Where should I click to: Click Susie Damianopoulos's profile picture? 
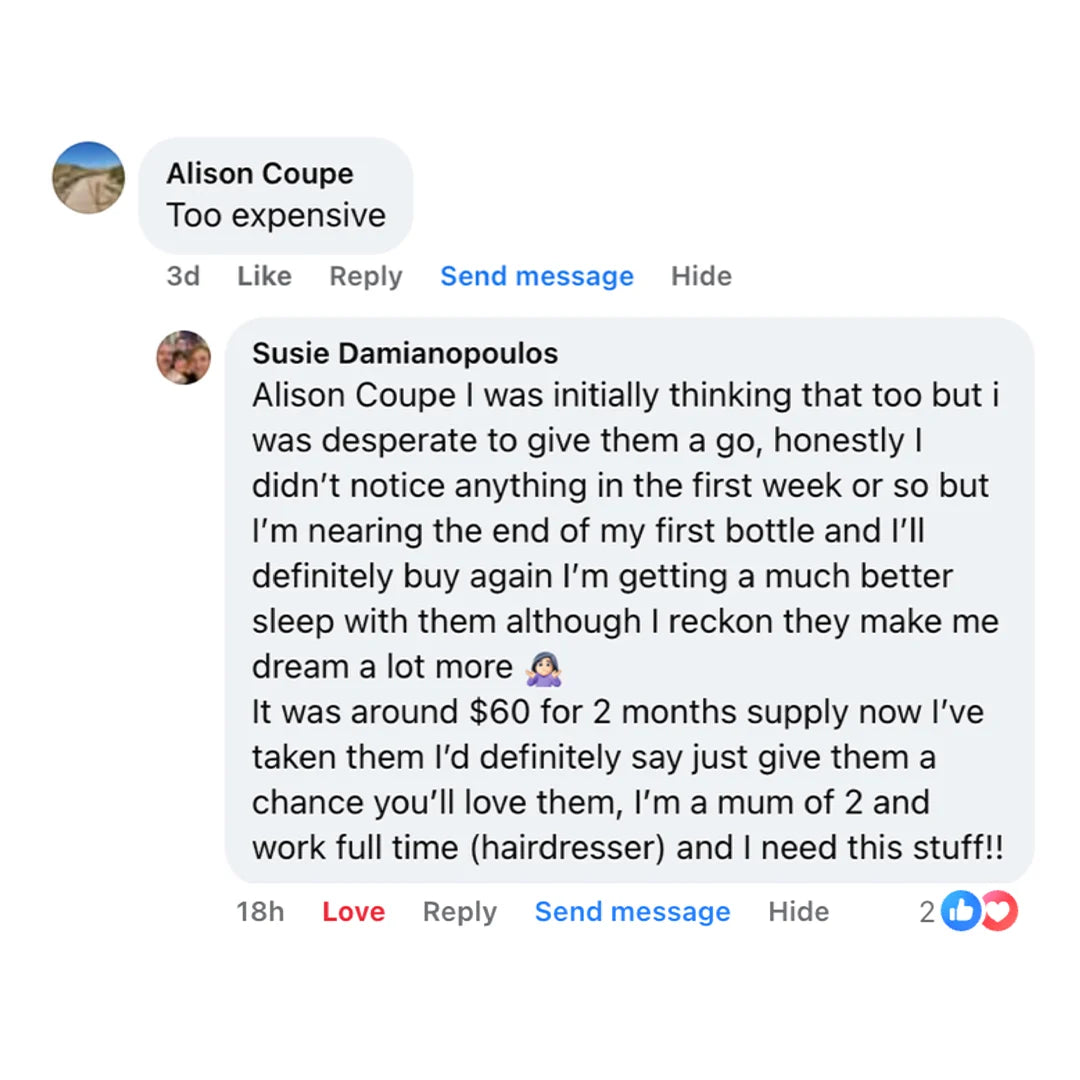pos(184,357)
